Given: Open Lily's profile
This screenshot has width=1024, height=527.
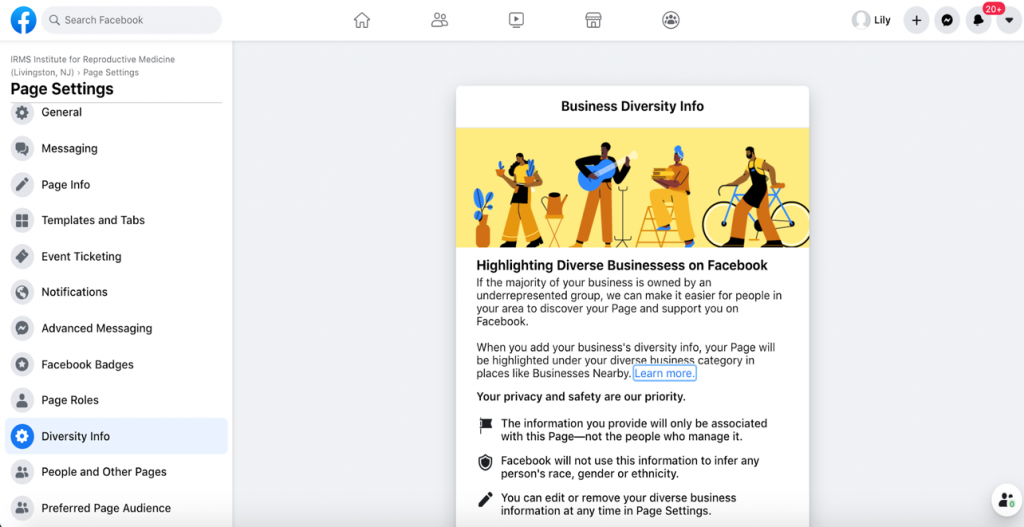Looking at the screenshot, I should click(x=871, y=20).
